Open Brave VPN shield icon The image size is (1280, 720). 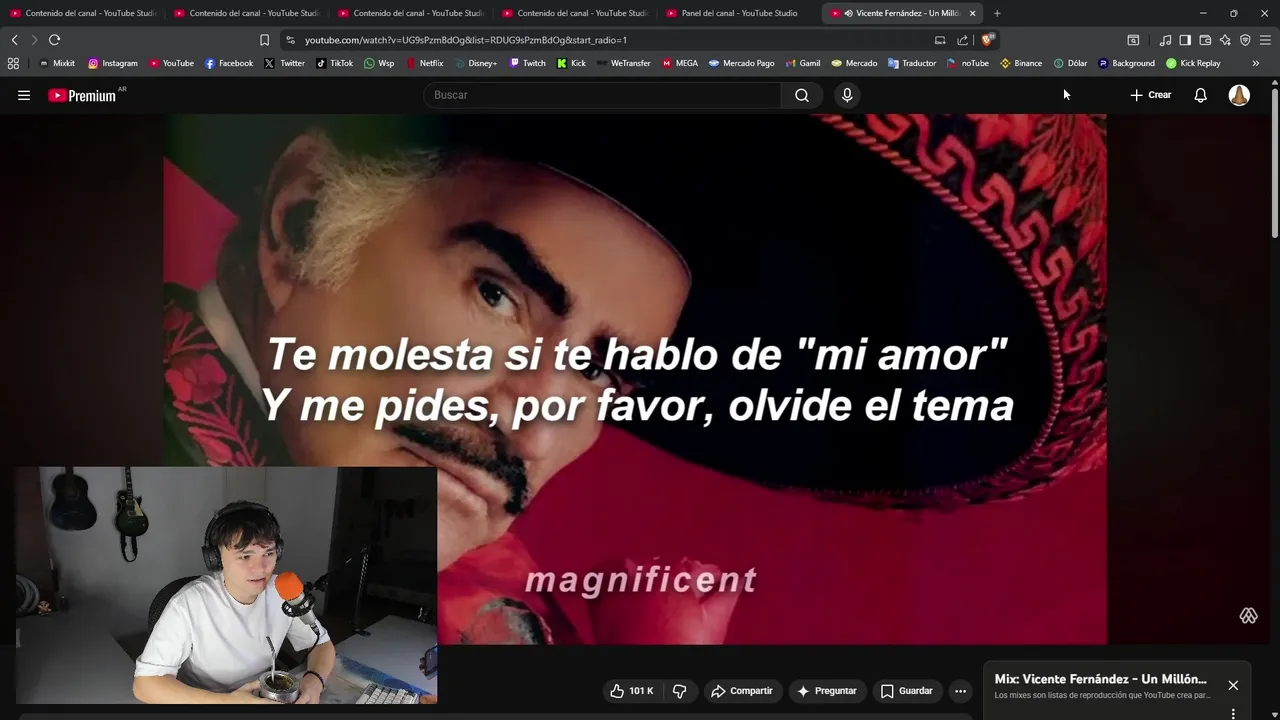[x=1245, y=40]
